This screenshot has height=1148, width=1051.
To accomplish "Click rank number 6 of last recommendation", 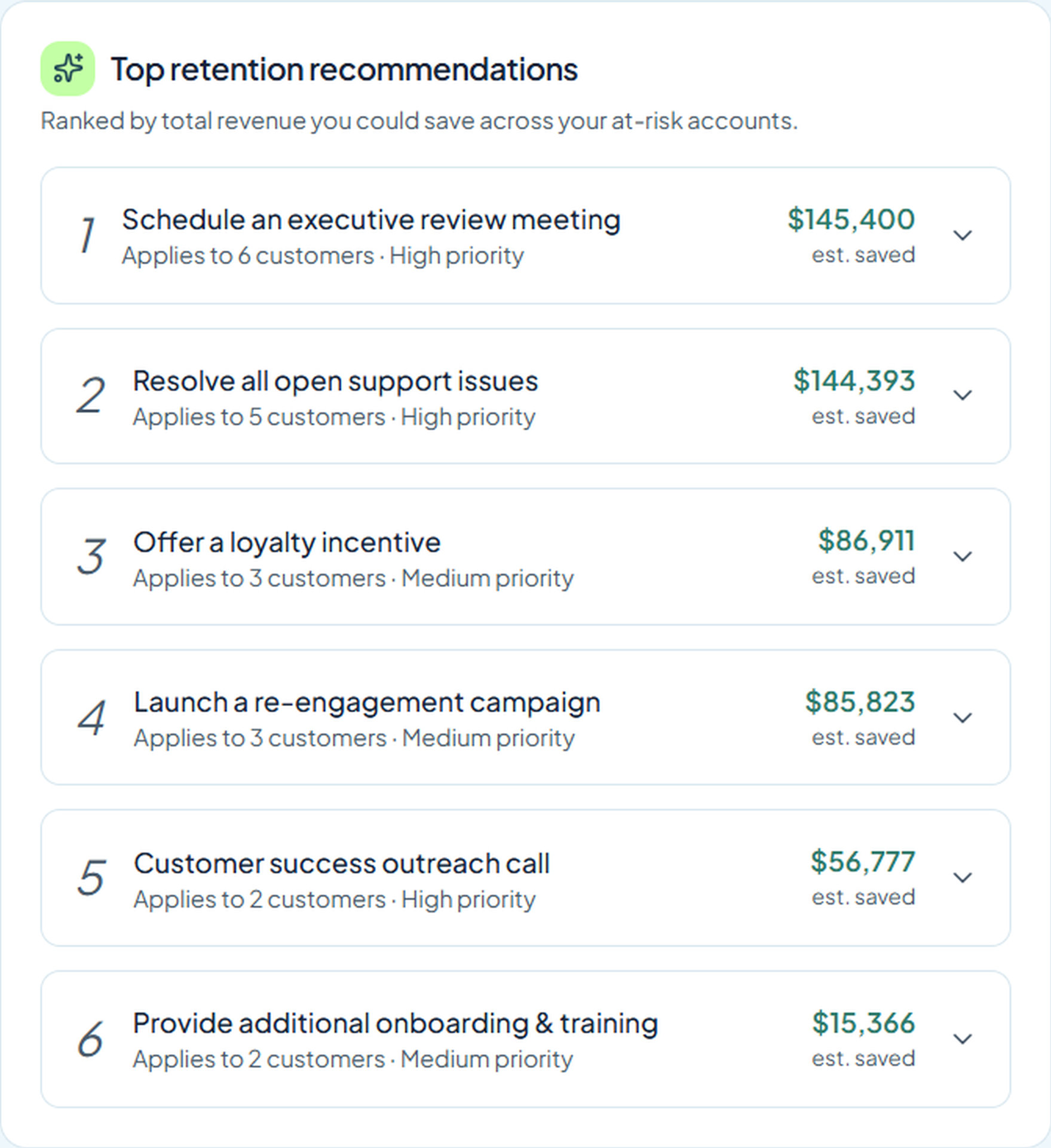I will tap(91, 1039).
